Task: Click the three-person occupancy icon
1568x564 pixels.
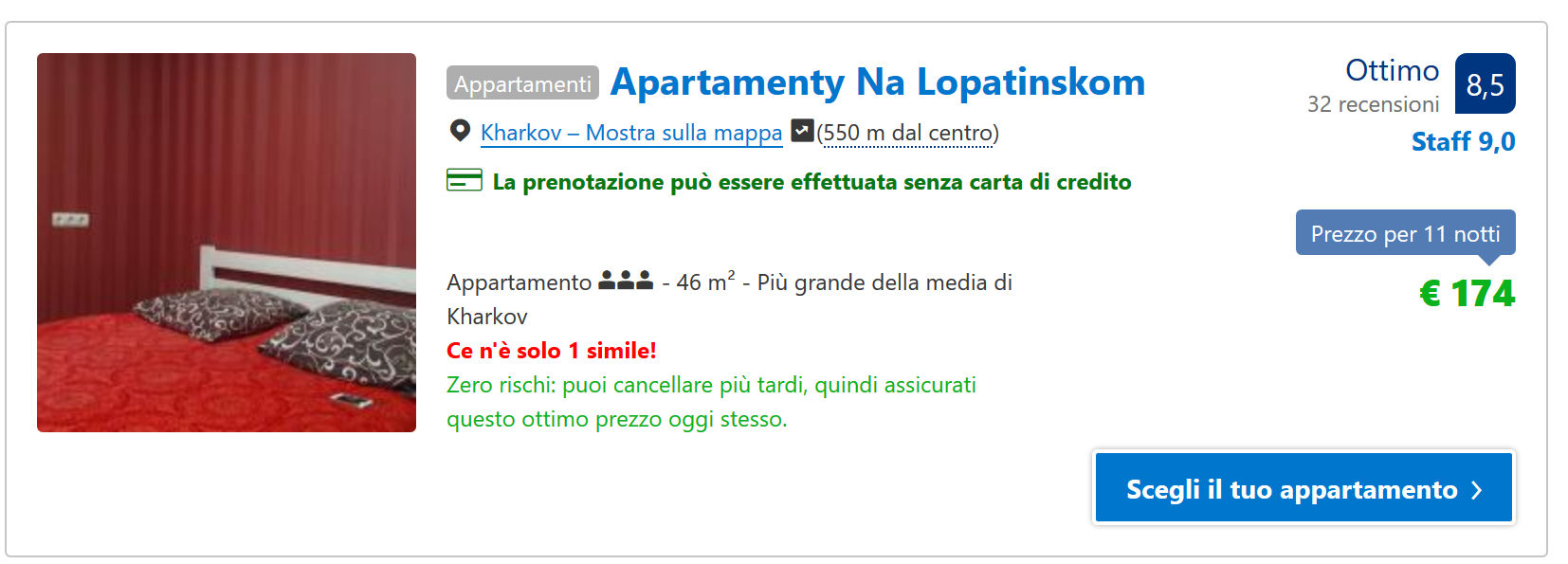Action: coord(626,281)
